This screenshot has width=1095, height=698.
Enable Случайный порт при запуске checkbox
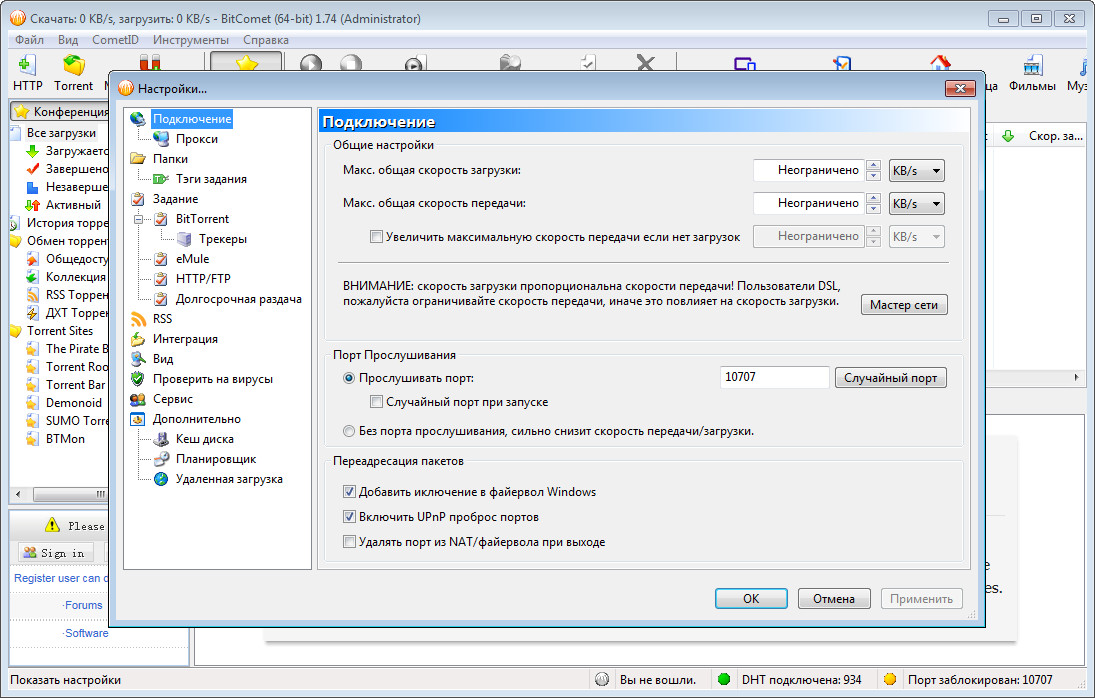pyautogui.click(x=376, y=402)
